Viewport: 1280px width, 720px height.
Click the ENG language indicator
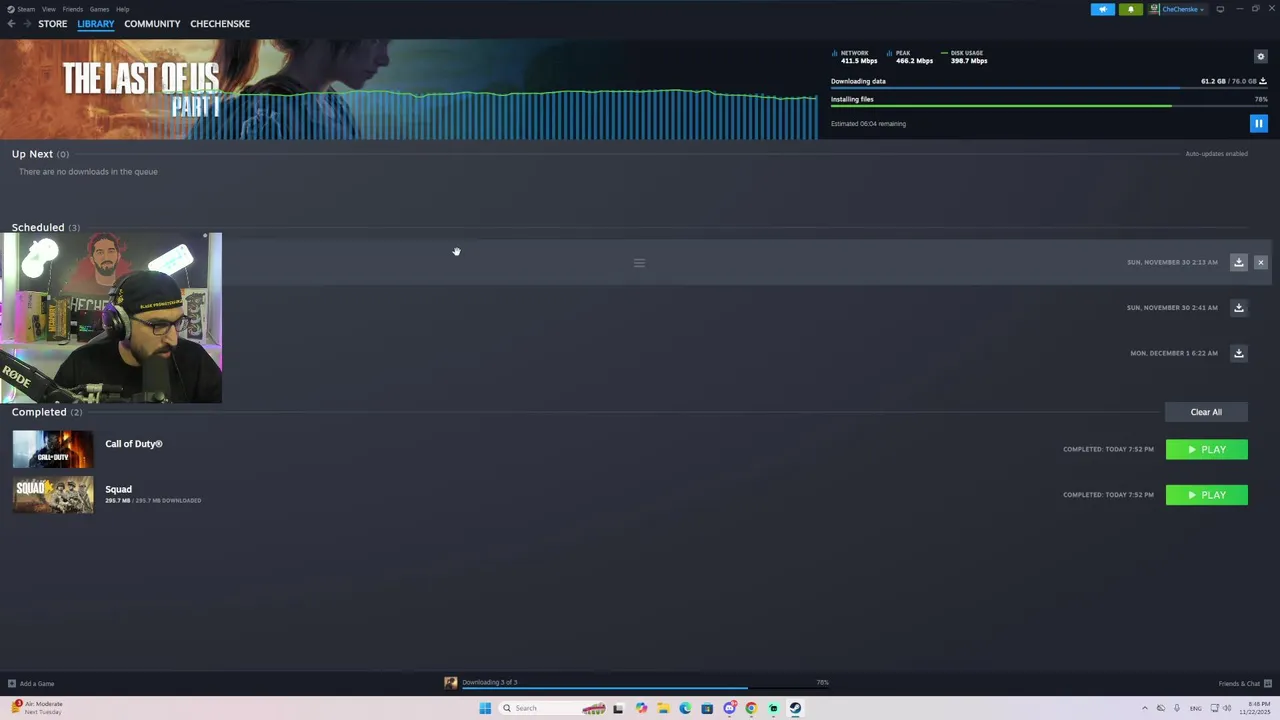click(x=1195, y=708)
